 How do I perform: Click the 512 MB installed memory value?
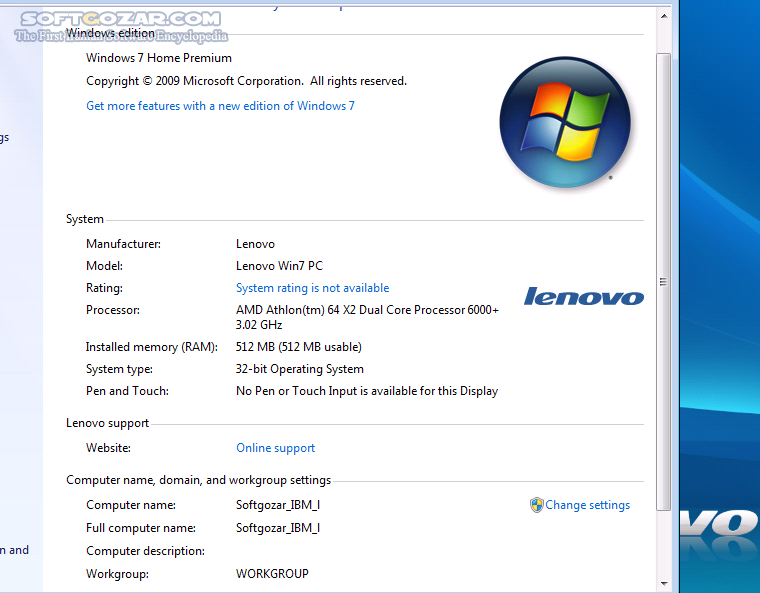click(x=299, y=347)
